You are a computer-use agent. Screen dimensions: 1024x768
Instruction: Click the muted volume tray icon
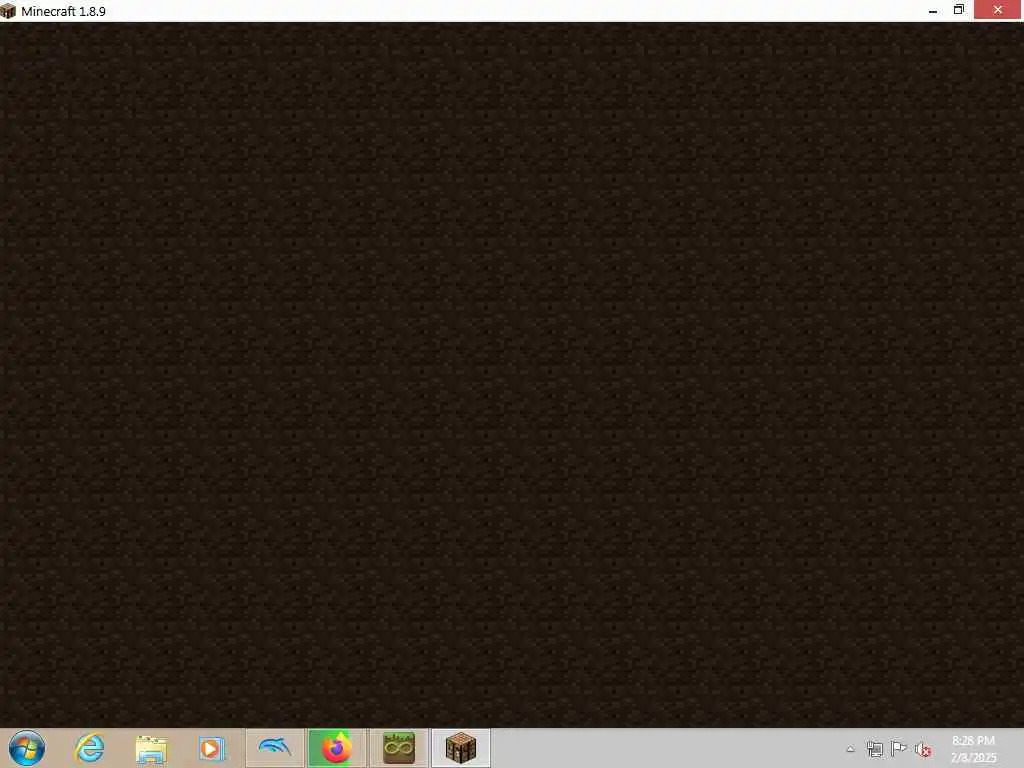(x=923, y=750)
